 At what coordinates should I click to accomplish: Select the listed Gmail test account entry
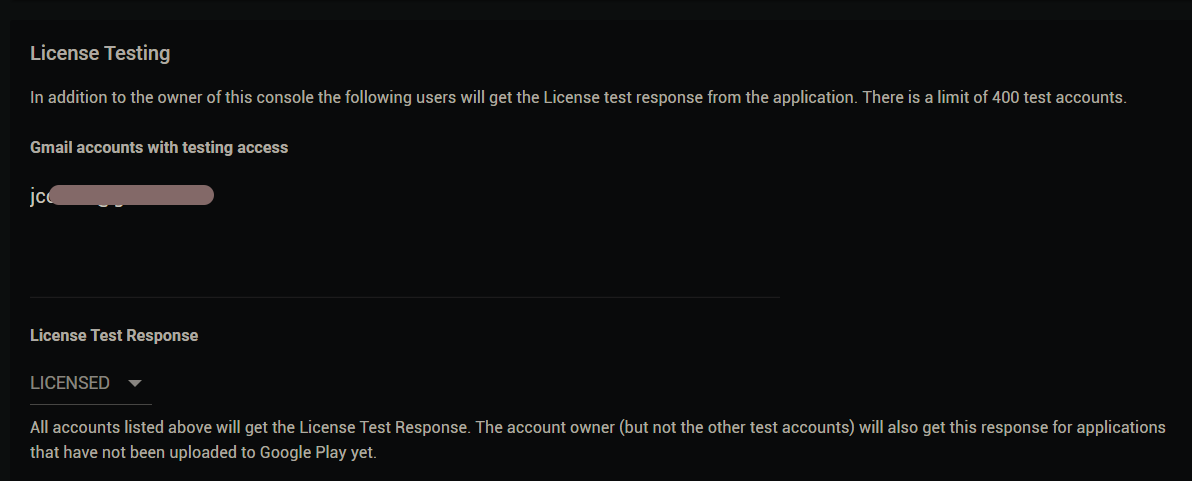click(122, 196)
